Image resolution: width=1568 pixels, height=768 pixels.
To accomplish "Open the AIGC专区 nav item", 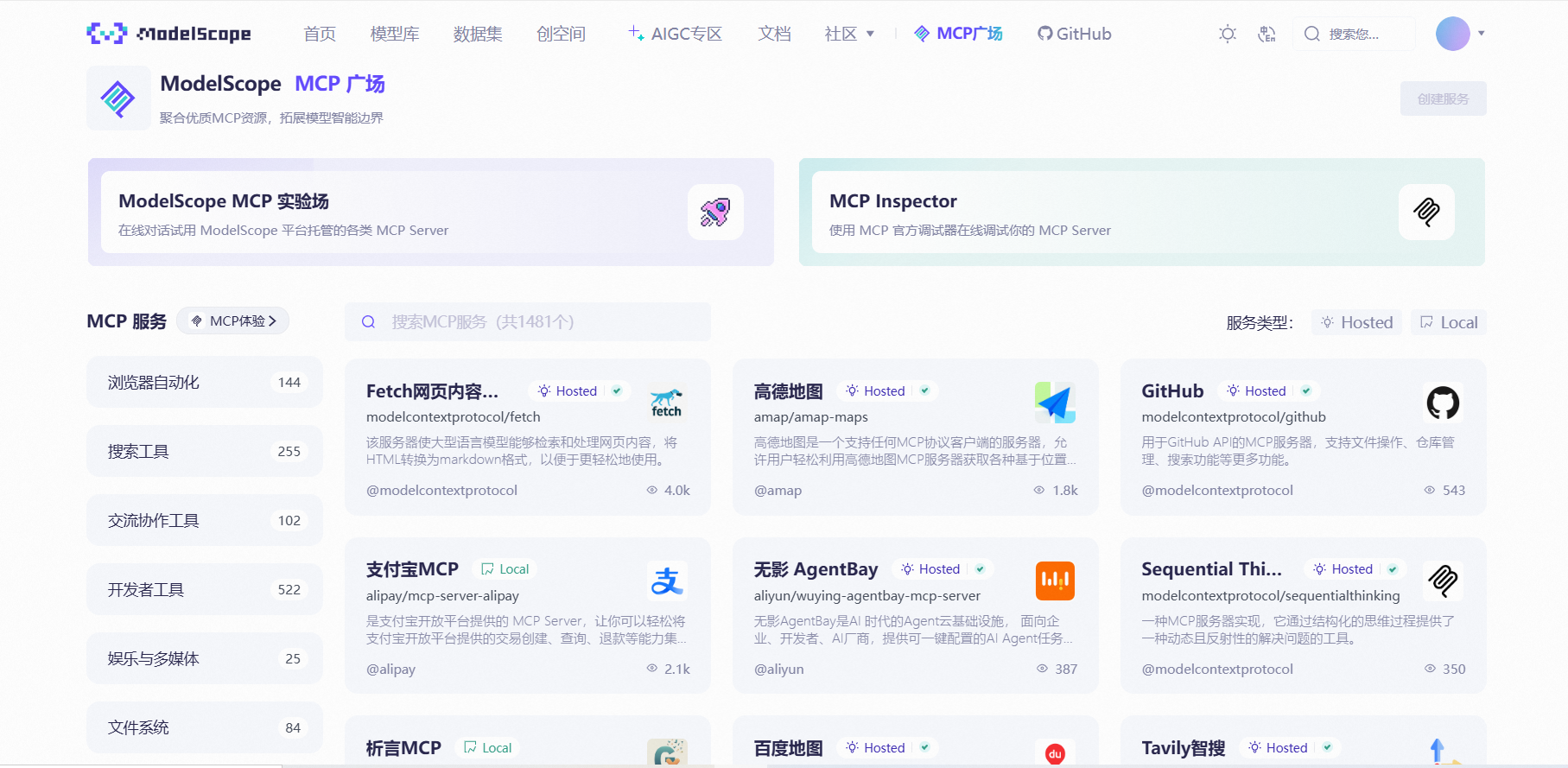I will pyautogui.click(x=675, y=34).
